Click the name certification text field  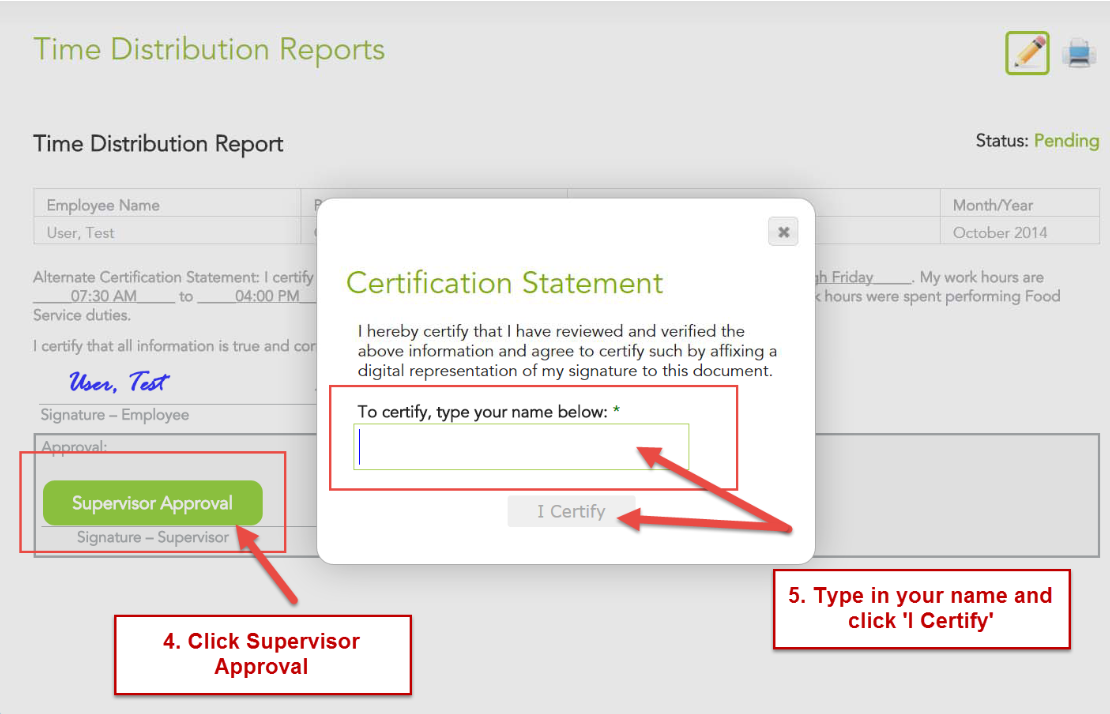521,447
